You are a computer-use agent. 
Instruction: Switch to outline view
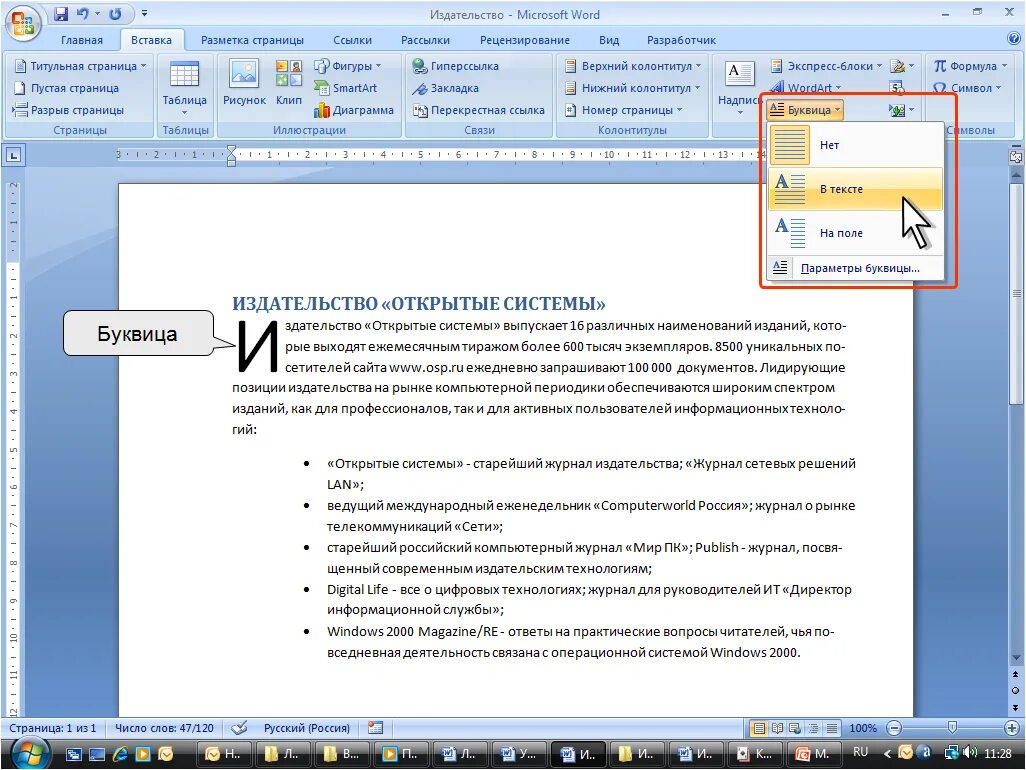[x=813, y=728]
